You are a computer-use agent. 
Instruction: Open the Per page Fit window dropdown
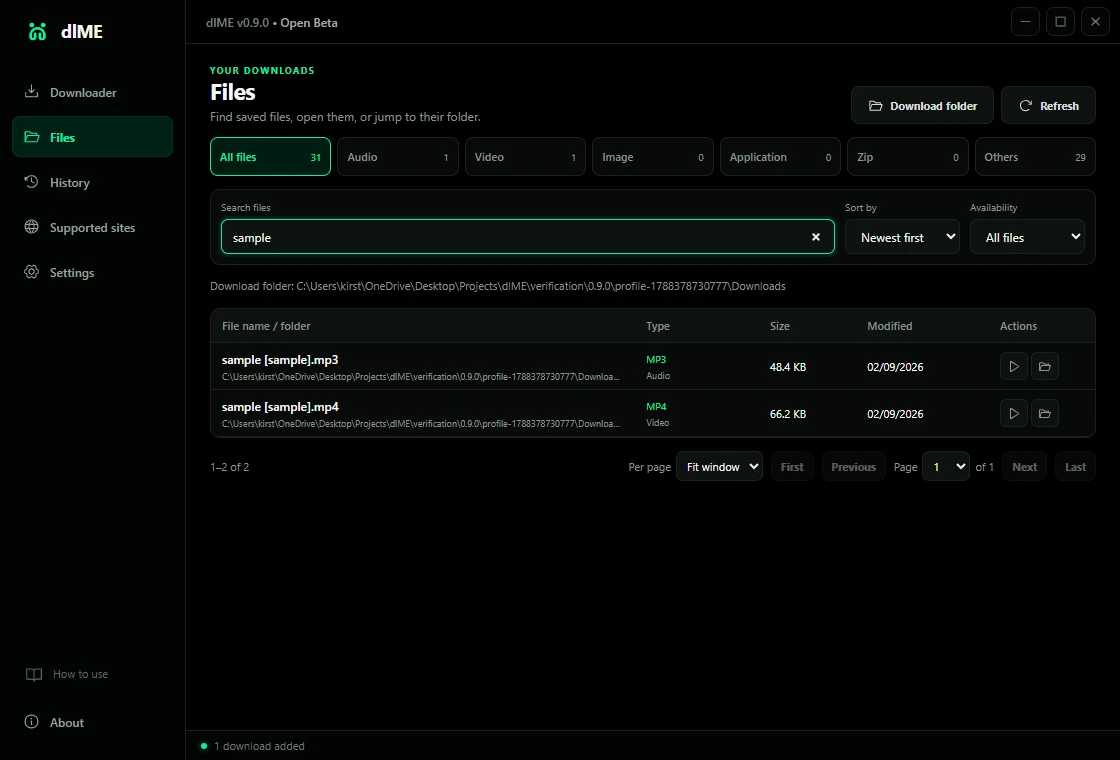point(719,466)
